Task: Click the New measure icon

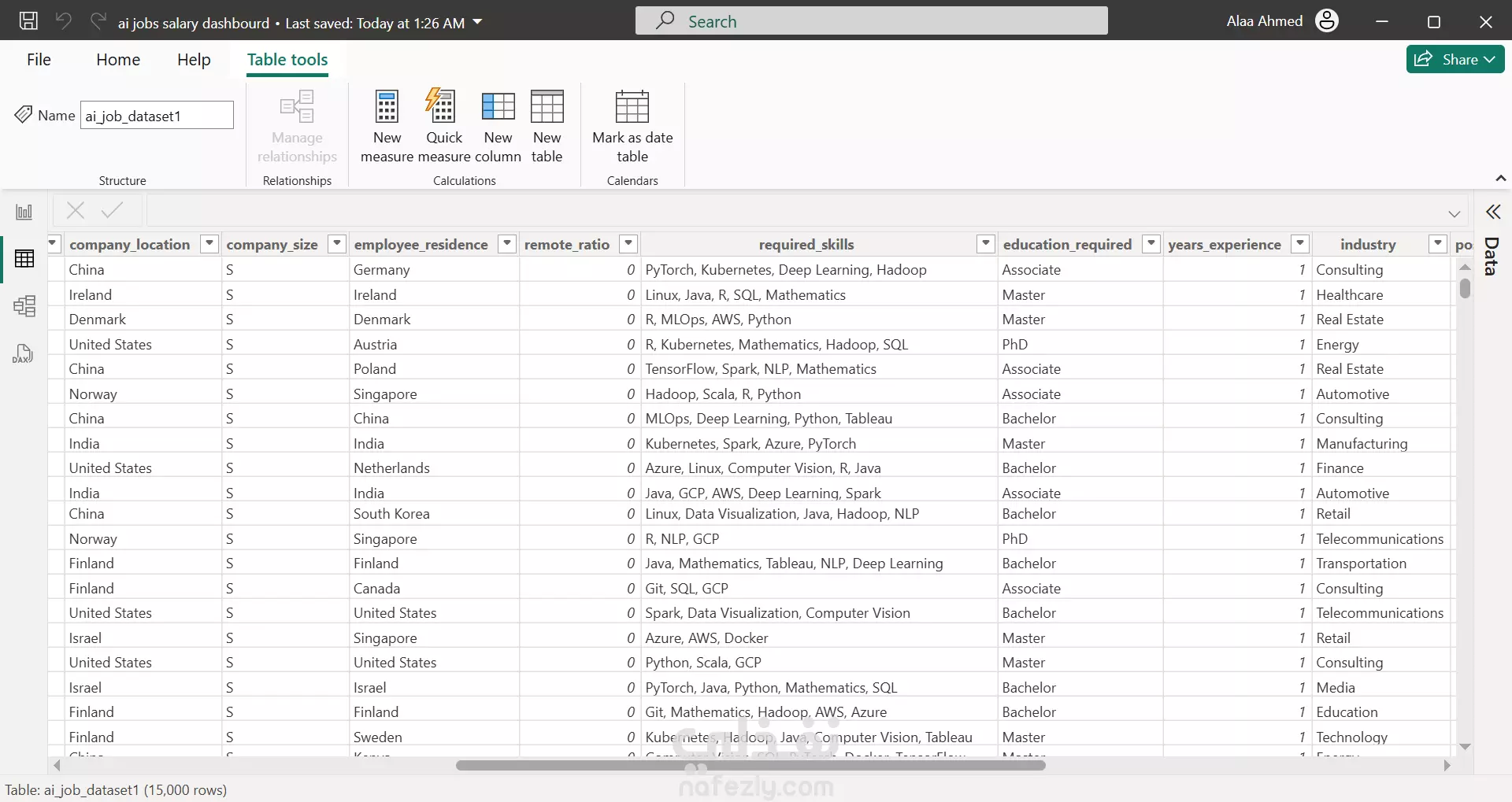Action: [x=387, y=106]
